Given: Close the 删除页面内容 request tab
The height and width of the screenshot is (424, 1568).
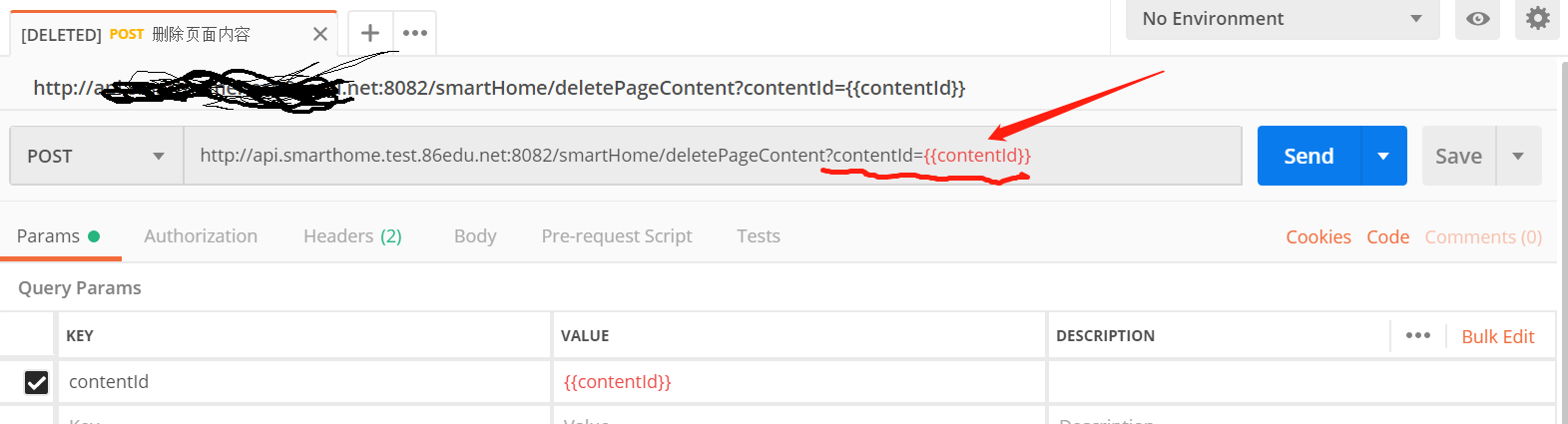Looking at the screenshot, I should pos(319,34).
